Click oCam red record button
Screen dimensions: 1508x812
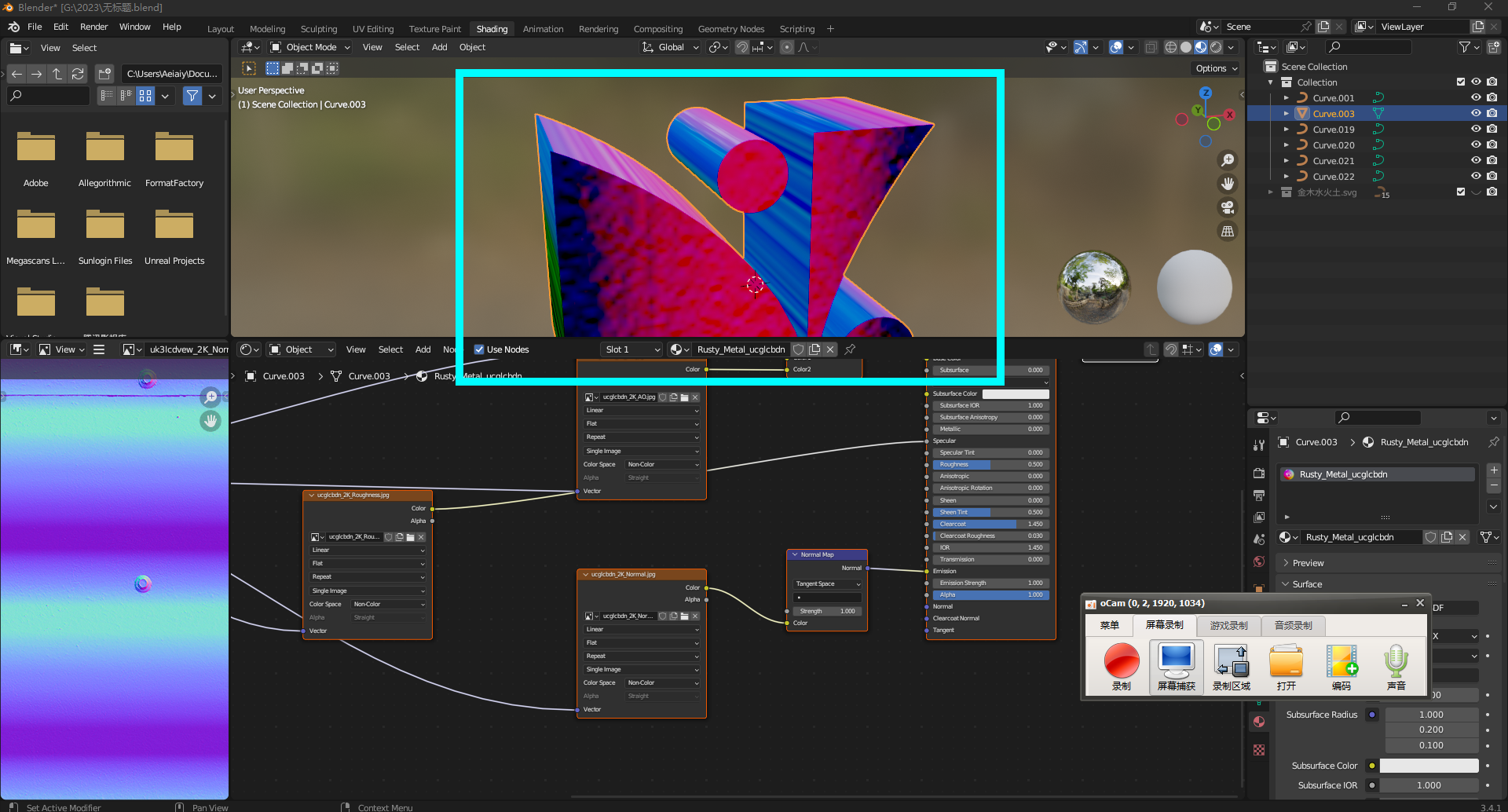coord(1121,666)
